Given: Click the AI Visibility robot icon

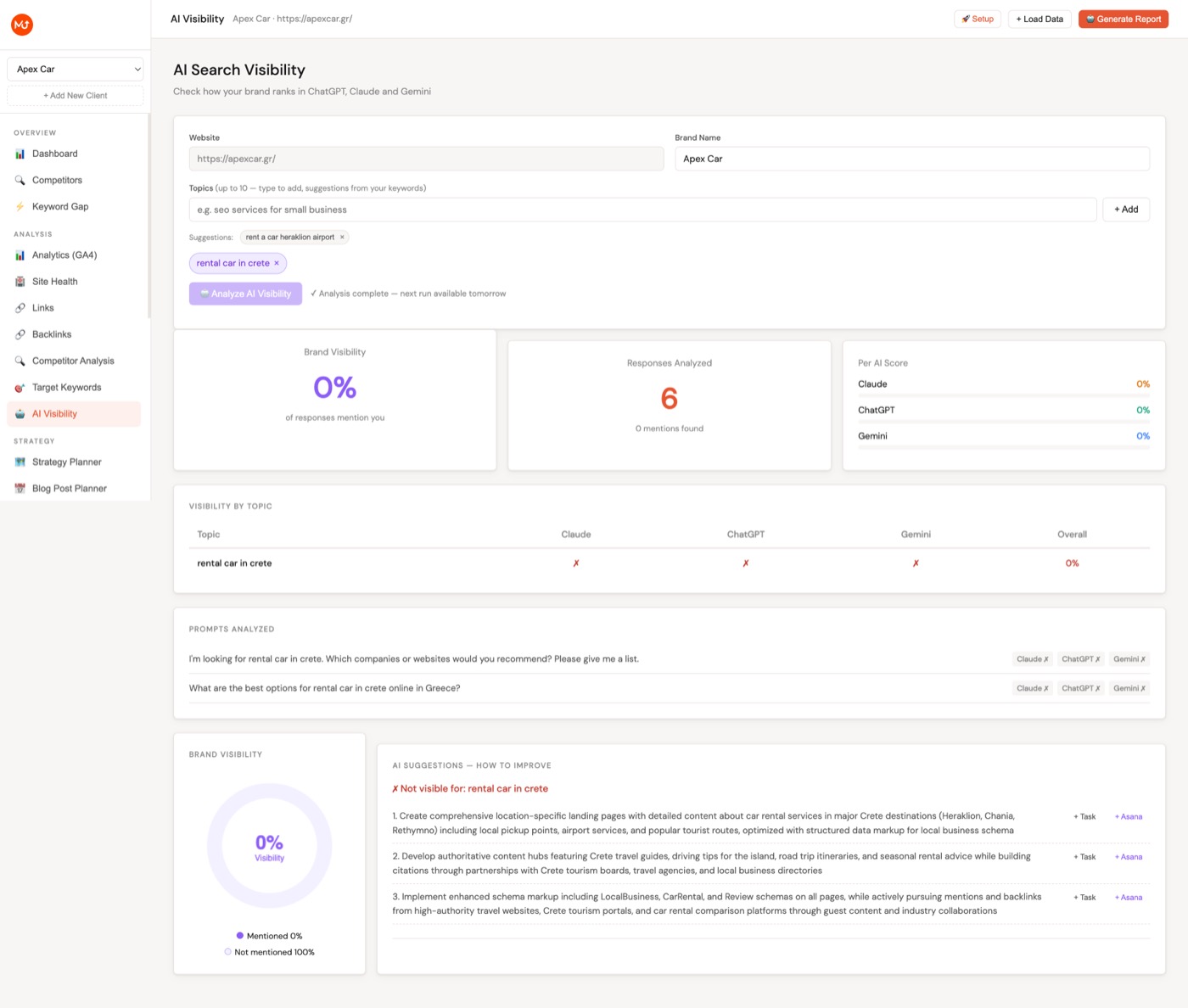Looking at the screenshot, I should pos(20,413).
